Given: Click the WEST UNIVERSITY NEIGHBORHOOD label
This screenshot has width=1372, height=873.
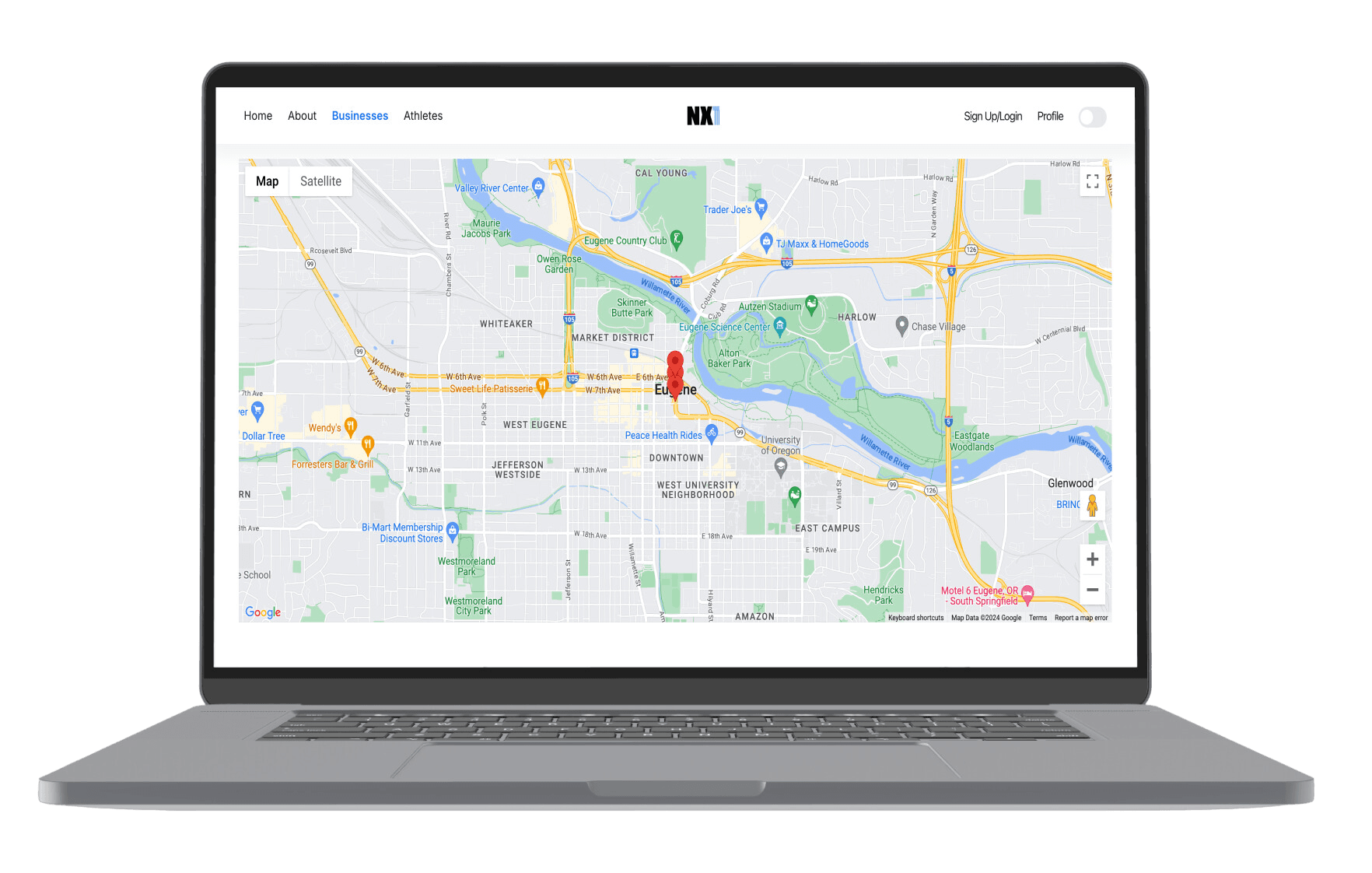Looking at the screenshot, I should pos(698,490).
